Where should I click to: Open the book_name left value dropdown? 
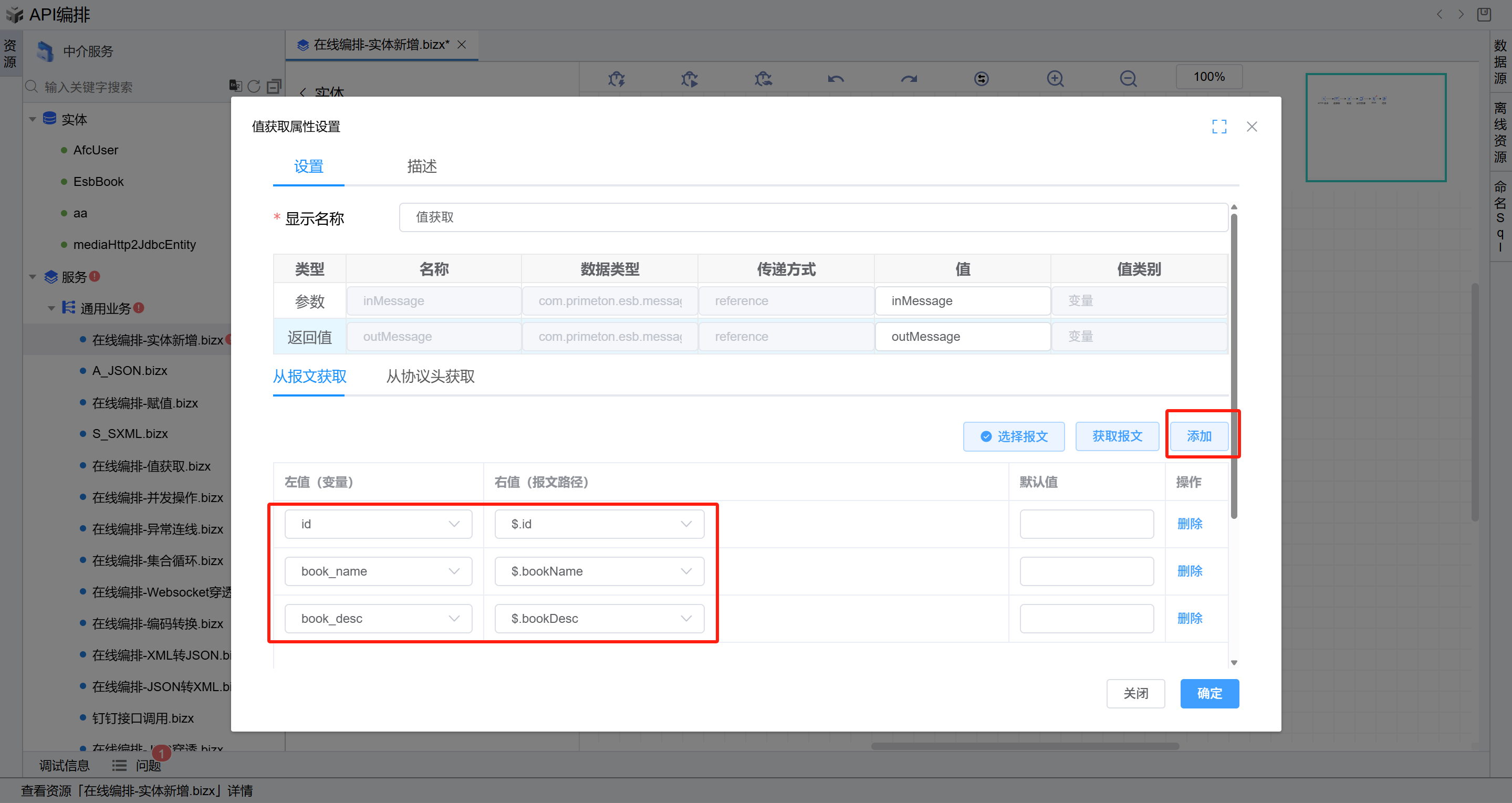pos(378,571)
